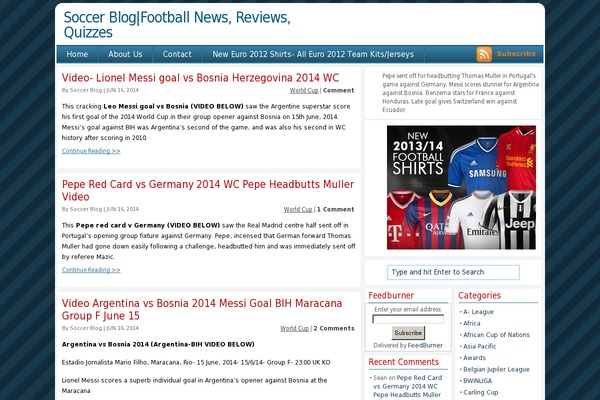This screenshot has width=600, height=400.
Task: Click the Categories sidebar heading
Action: click(479, 296)
